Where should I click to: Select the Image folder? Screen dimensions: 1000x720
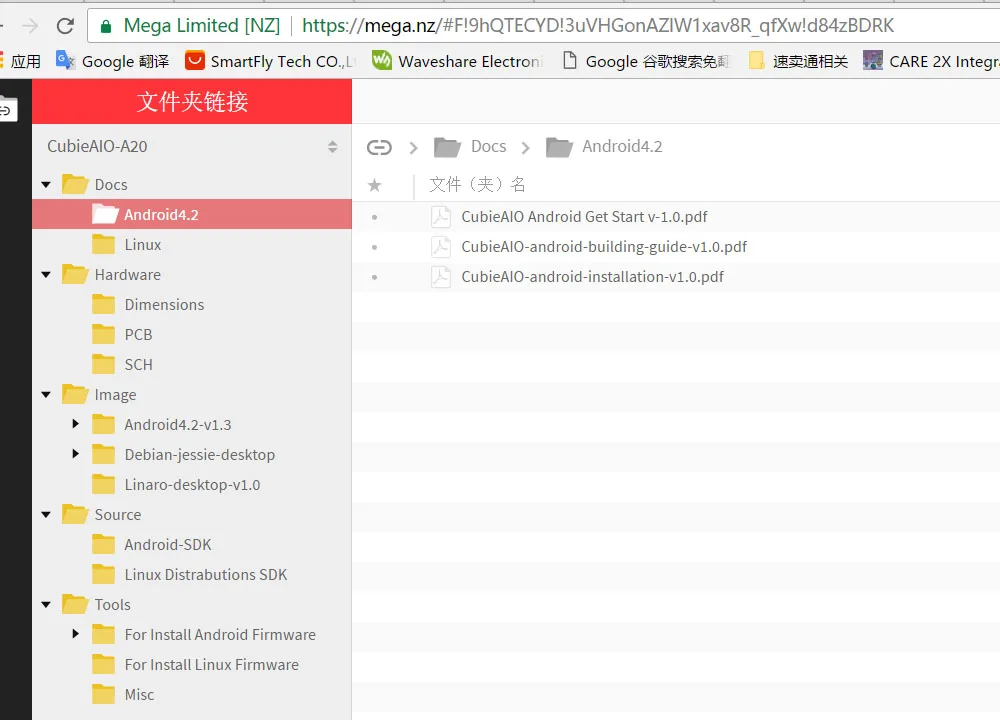click(x=115, y=395)
